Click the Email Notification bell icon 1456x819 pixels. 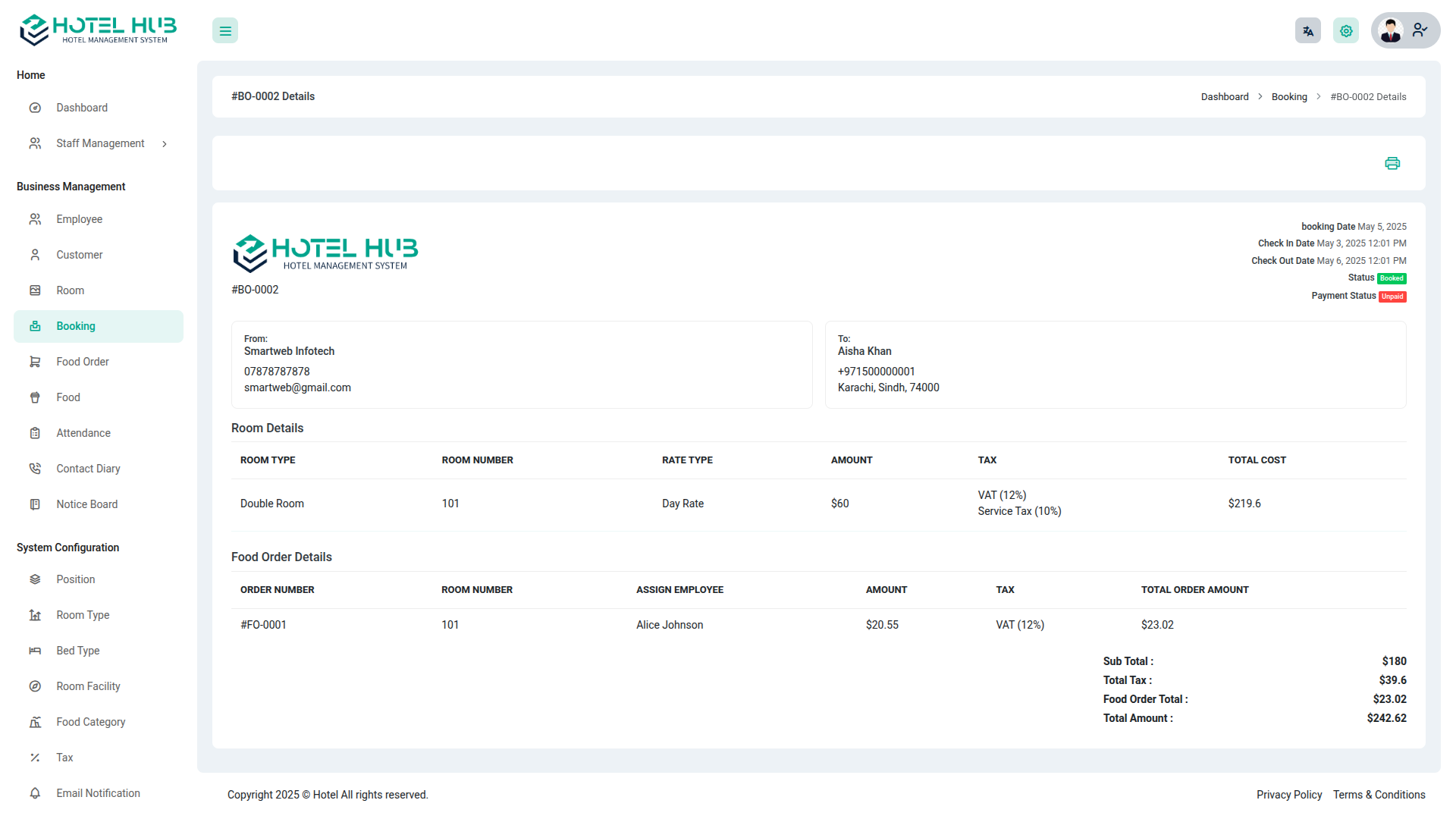[35, 793]
